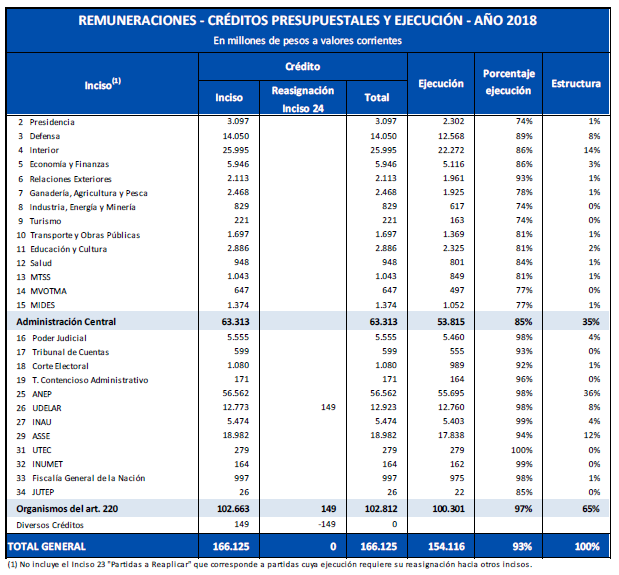
Task: Click the 'Porcentaje ejecución' column header
Action: (508, 82)
